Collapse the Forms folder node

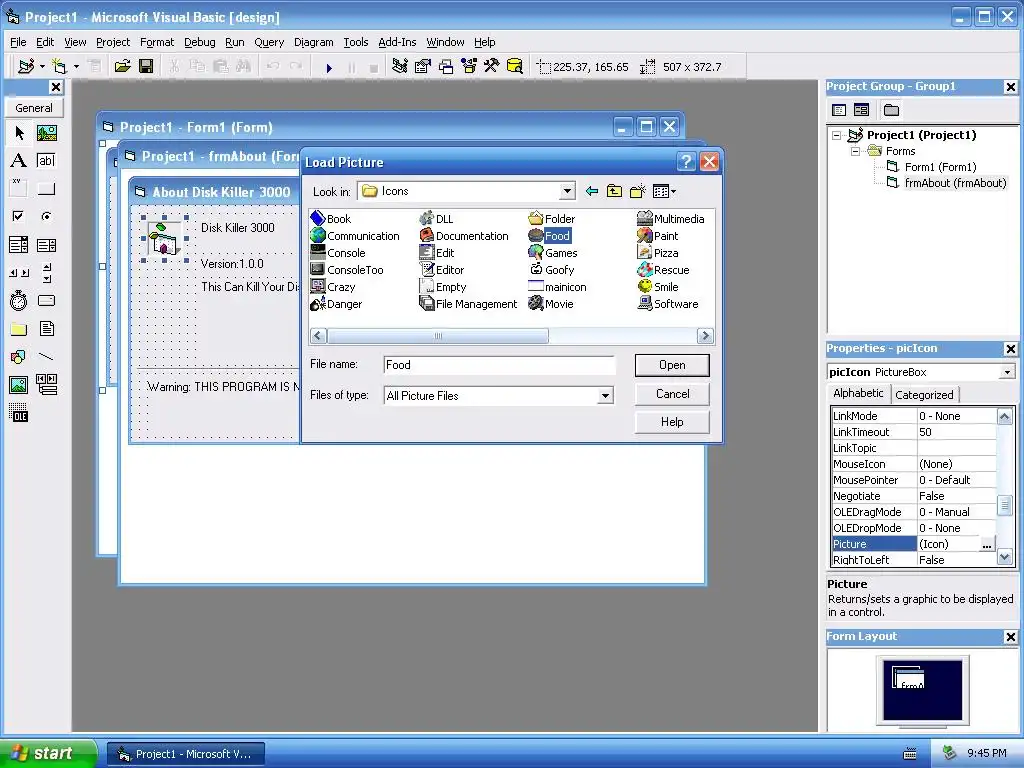coord(856,152)
